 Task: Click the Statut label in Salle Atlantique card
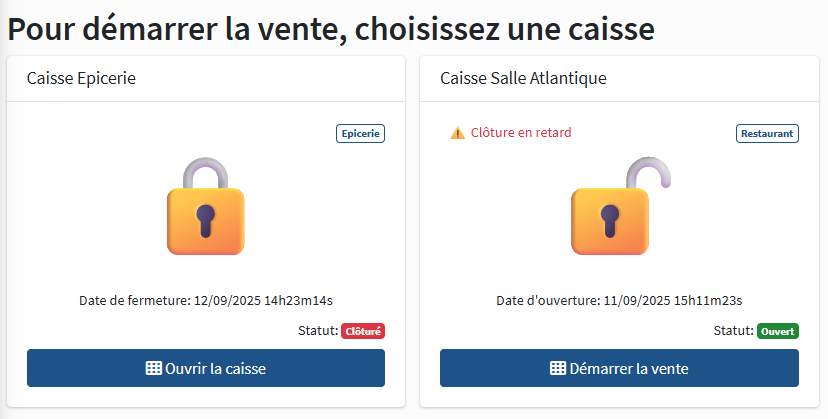pyautogui.click(x=733, y=331)
